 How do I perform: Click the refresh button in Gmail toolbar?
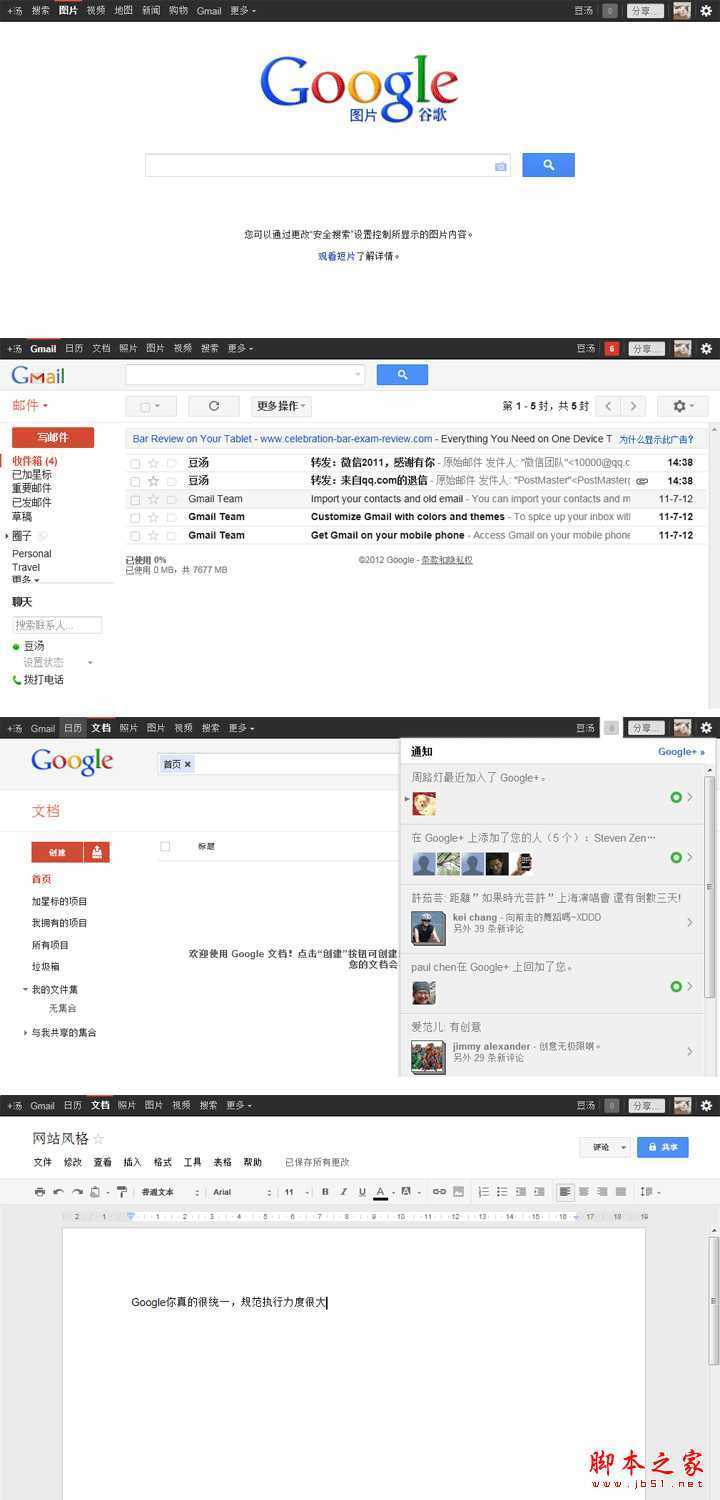click(213, 406)
